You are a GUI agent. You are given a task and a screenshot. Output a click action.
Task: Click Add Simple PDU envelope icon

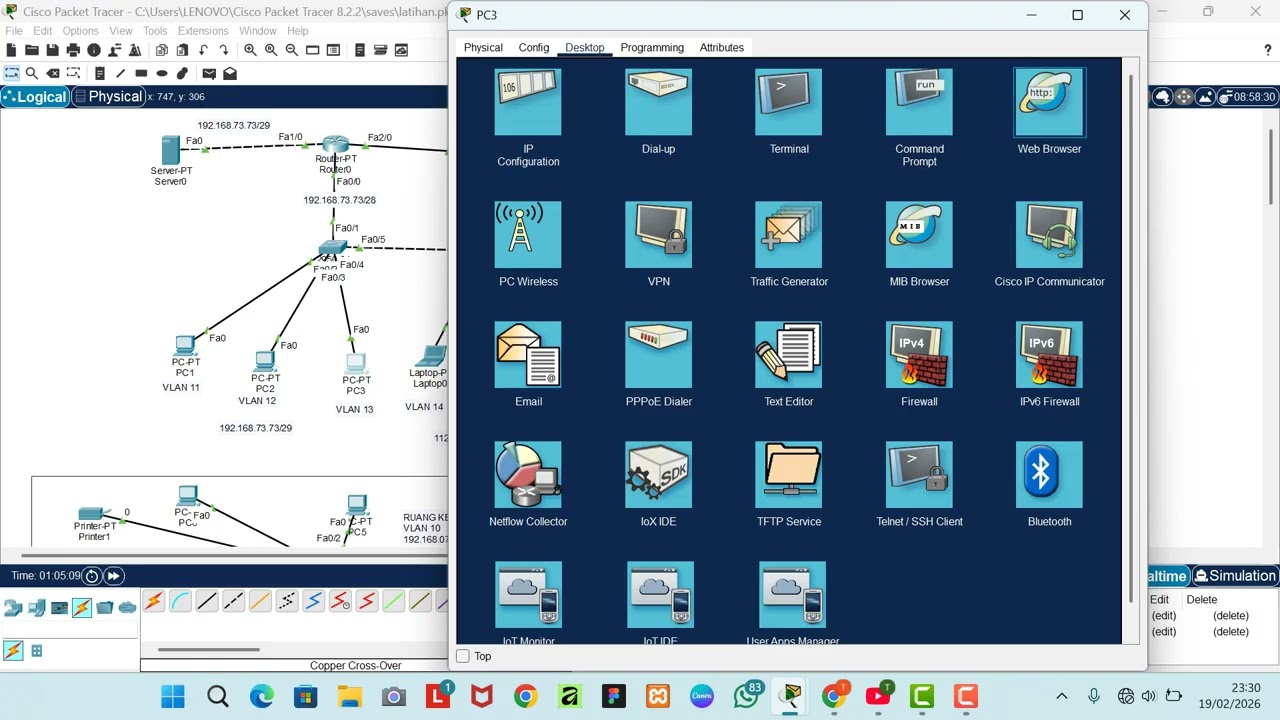pyautogui.click(x=208, y=73)
